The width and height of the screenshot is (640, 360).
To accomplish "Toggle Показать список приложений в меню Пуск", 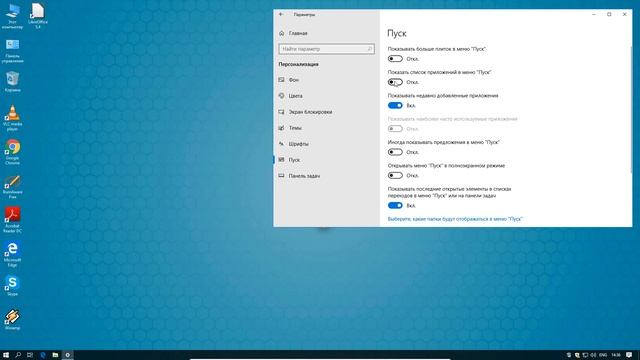I will [x=395, y=82].
